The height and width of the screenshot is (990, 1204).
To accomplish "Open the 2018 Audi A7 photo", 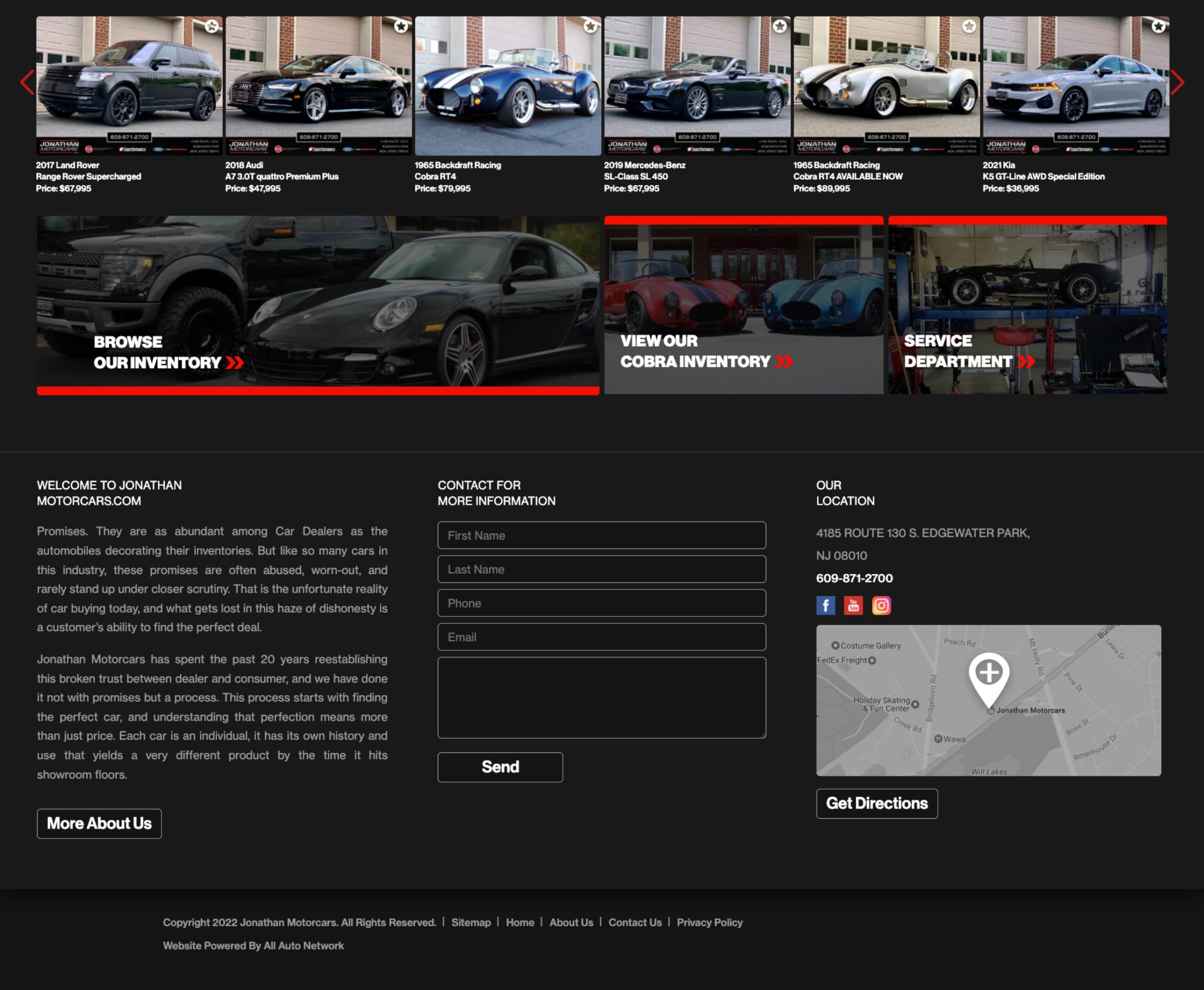I will [x=319, y=86].
